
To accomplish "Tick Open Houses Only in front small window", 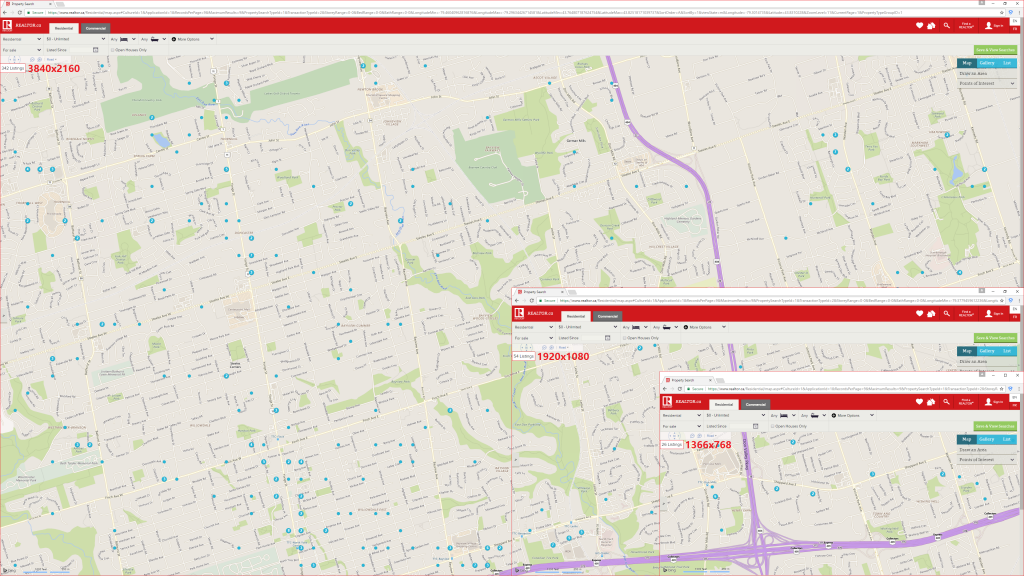I will click(773, 426).
